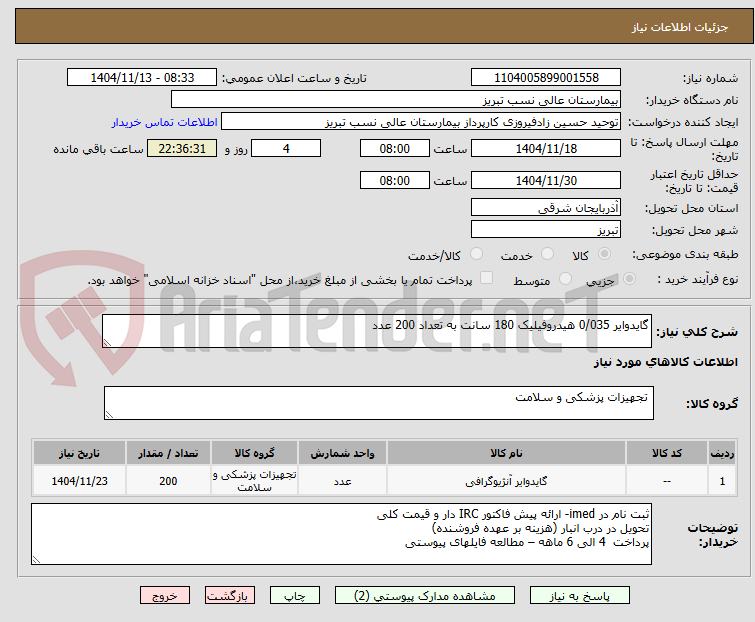Click the price validity date 1404/11/30
Image resolution: width=755 pixels, height=622 pixels.
click(546, 181)
